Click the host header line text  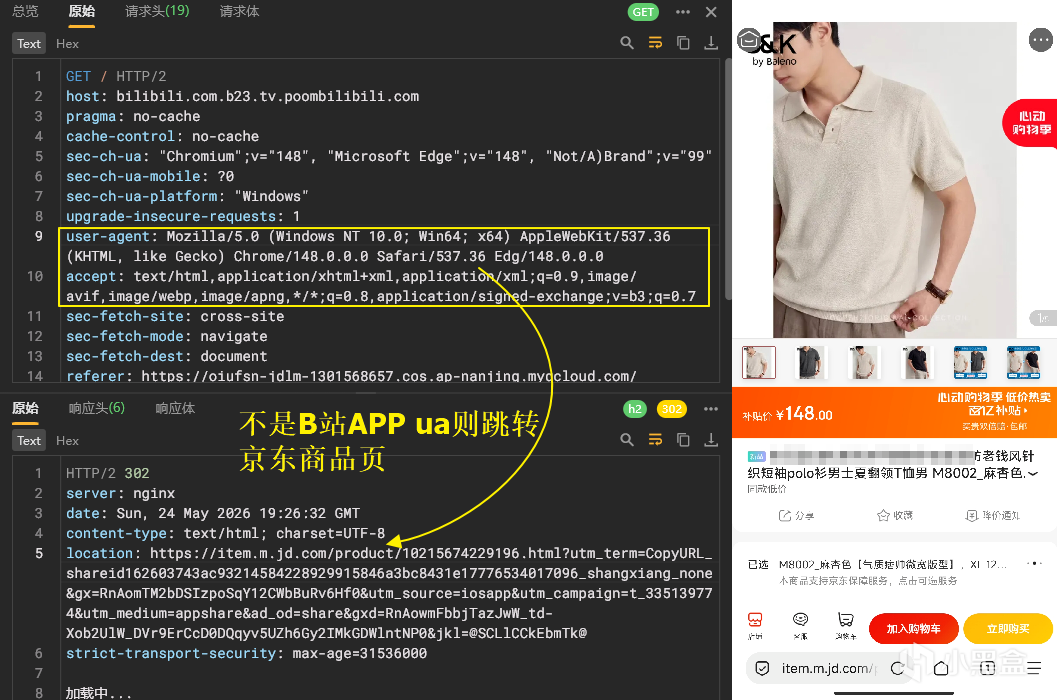[x=243, y=96]
